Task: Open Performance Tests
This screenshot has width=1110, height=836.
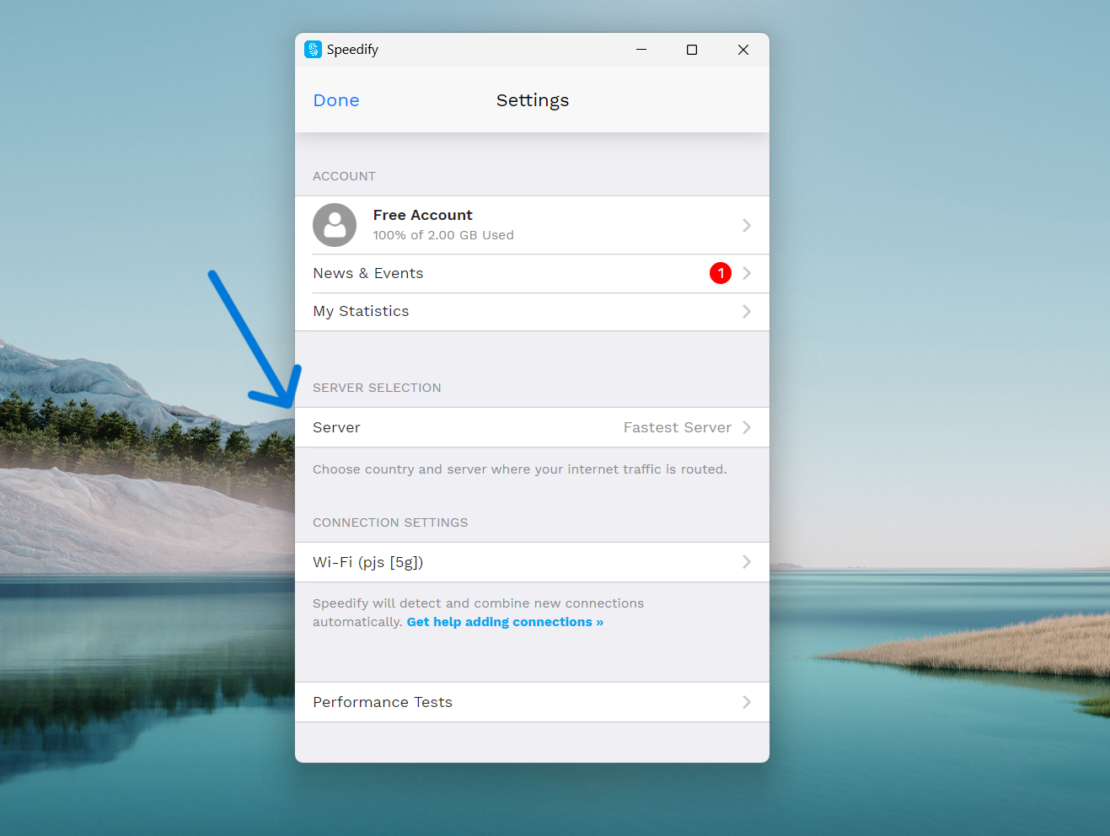Action: tap(383, 702)
